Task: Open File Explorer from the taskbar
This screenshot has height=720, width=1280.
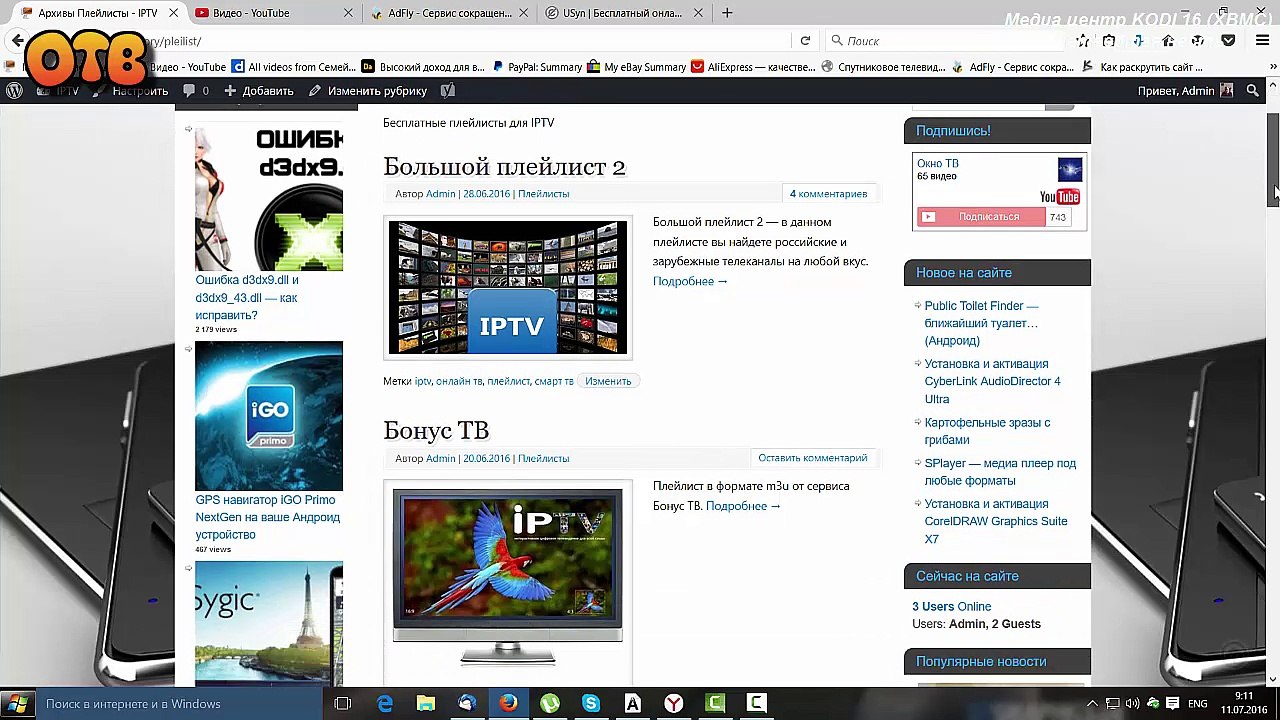Action: tap(426, 704)
